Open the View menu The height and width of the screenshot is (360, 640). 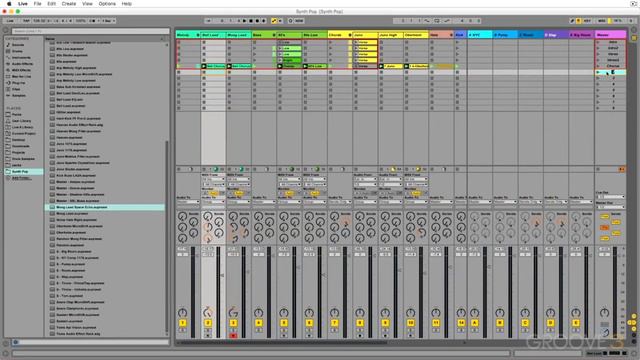point(87,4)
